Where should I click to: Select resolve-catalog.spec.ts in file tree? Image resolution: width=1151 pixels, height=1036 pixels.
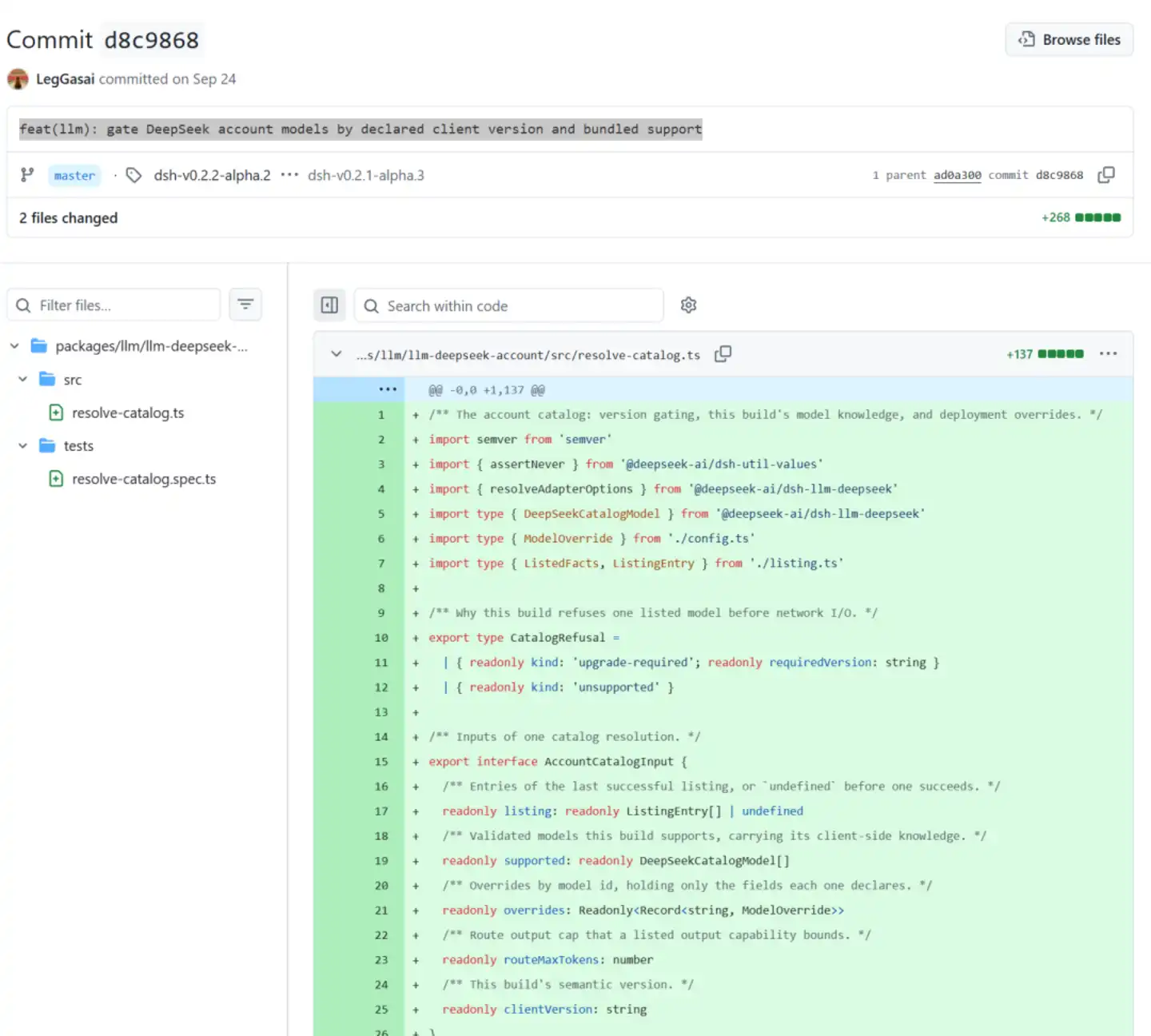pyautogui.click(x=144, y=479)
